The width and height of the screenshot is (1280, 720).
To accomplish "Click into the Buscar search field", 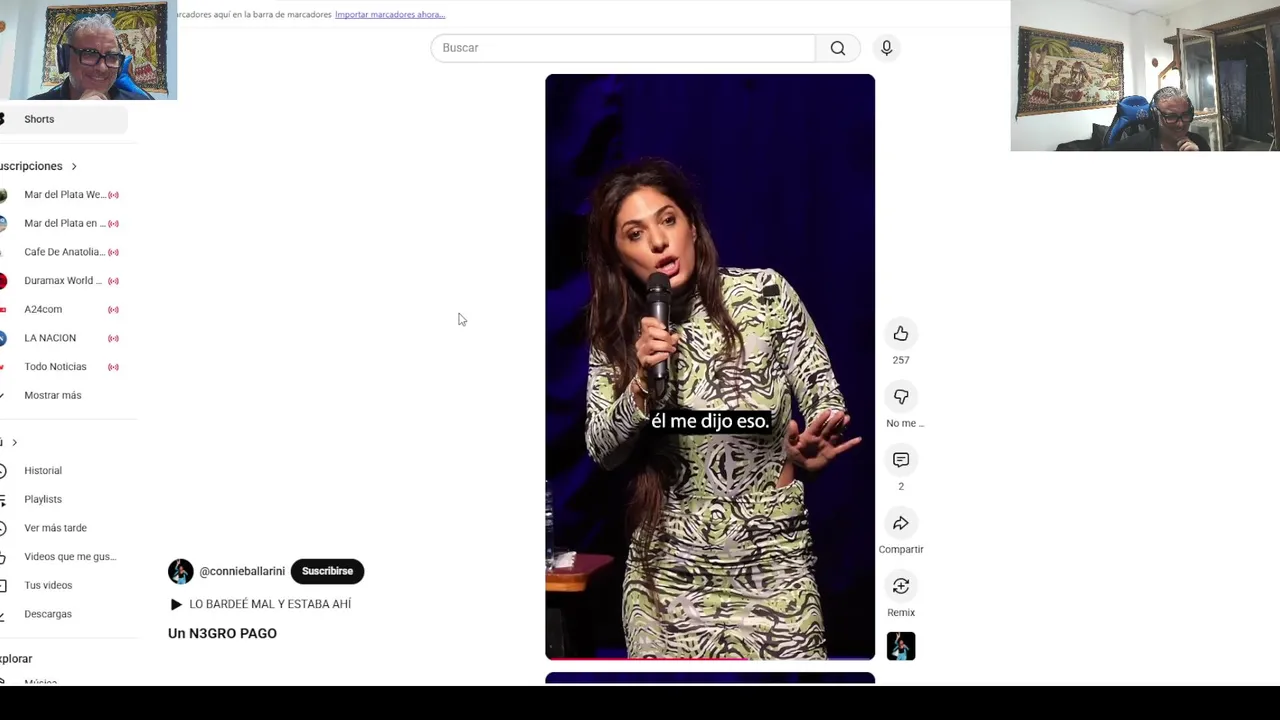I will point(623,48).
